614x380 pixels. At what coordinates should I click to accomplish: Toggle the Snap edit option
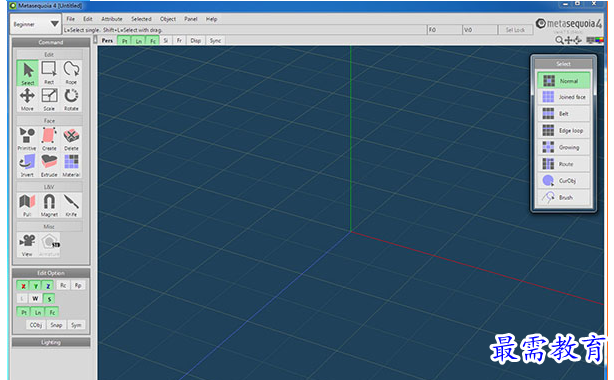[56, 325]
